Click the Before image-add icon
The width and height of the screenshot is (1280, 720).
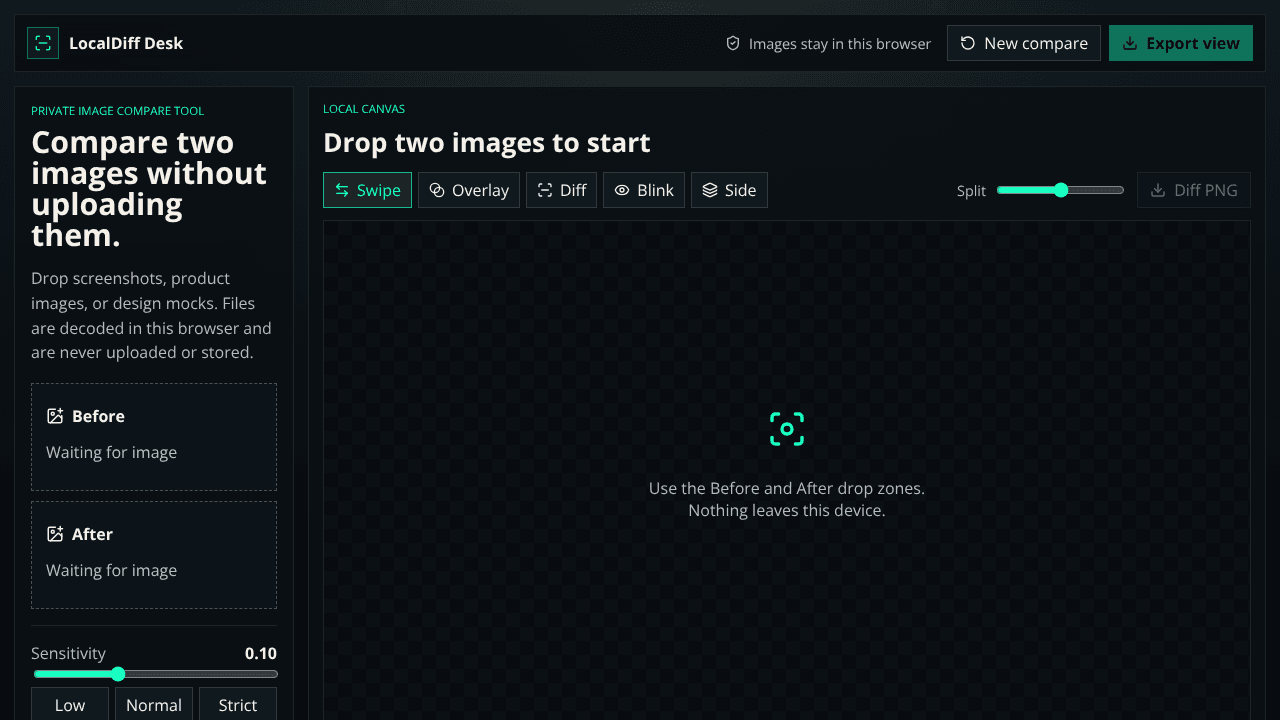pyautogui.click(x=55, y=416)
